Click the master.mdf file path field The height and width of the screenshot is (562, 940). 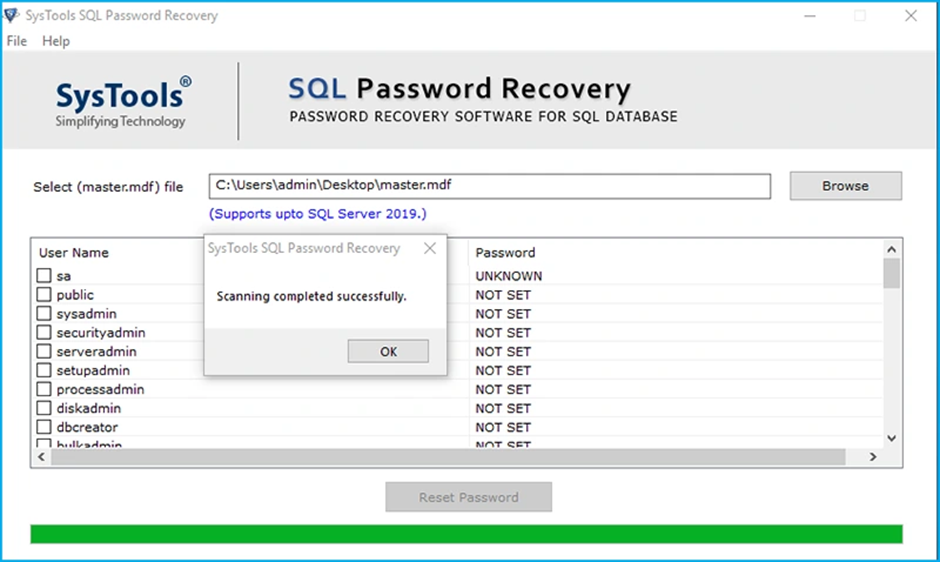point(489,186)
